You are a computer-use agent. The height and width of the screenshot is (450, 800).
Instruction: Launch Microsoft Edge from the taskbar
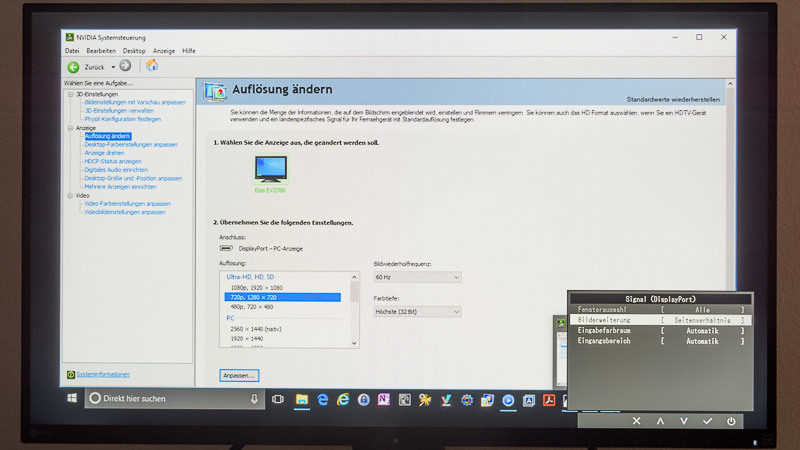point(322,400)
